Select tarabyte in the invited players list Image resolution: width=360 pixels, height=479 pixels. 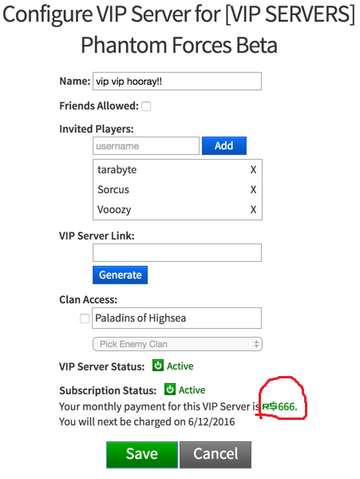pyautogui.click(x=117, y=170)
